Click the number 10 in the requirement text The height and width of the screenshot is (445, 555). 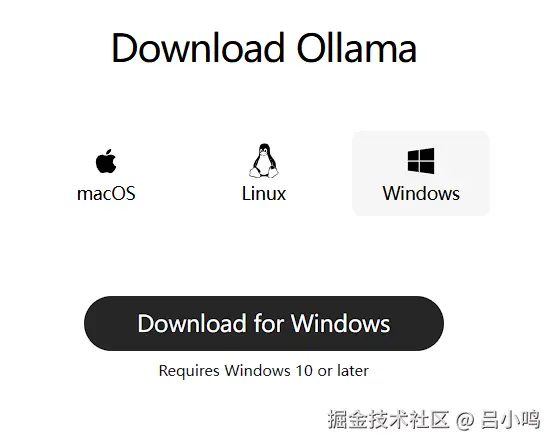coord(304,371)
